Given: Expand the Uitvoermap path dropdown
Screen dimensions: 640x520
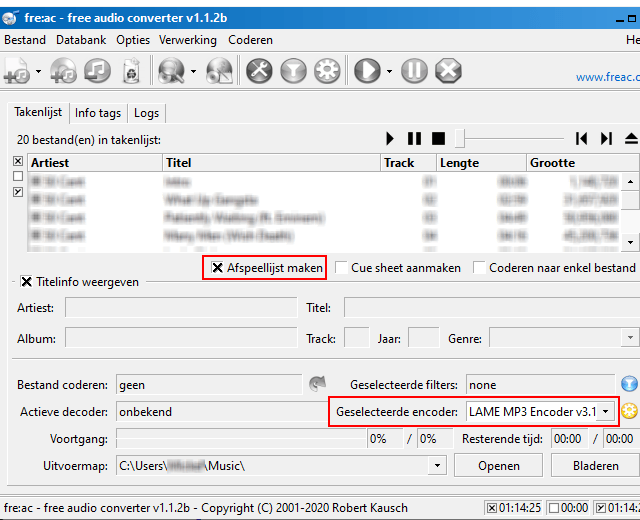Looking at the screenshot, I should pyautogui.click(x=437, y=466).
